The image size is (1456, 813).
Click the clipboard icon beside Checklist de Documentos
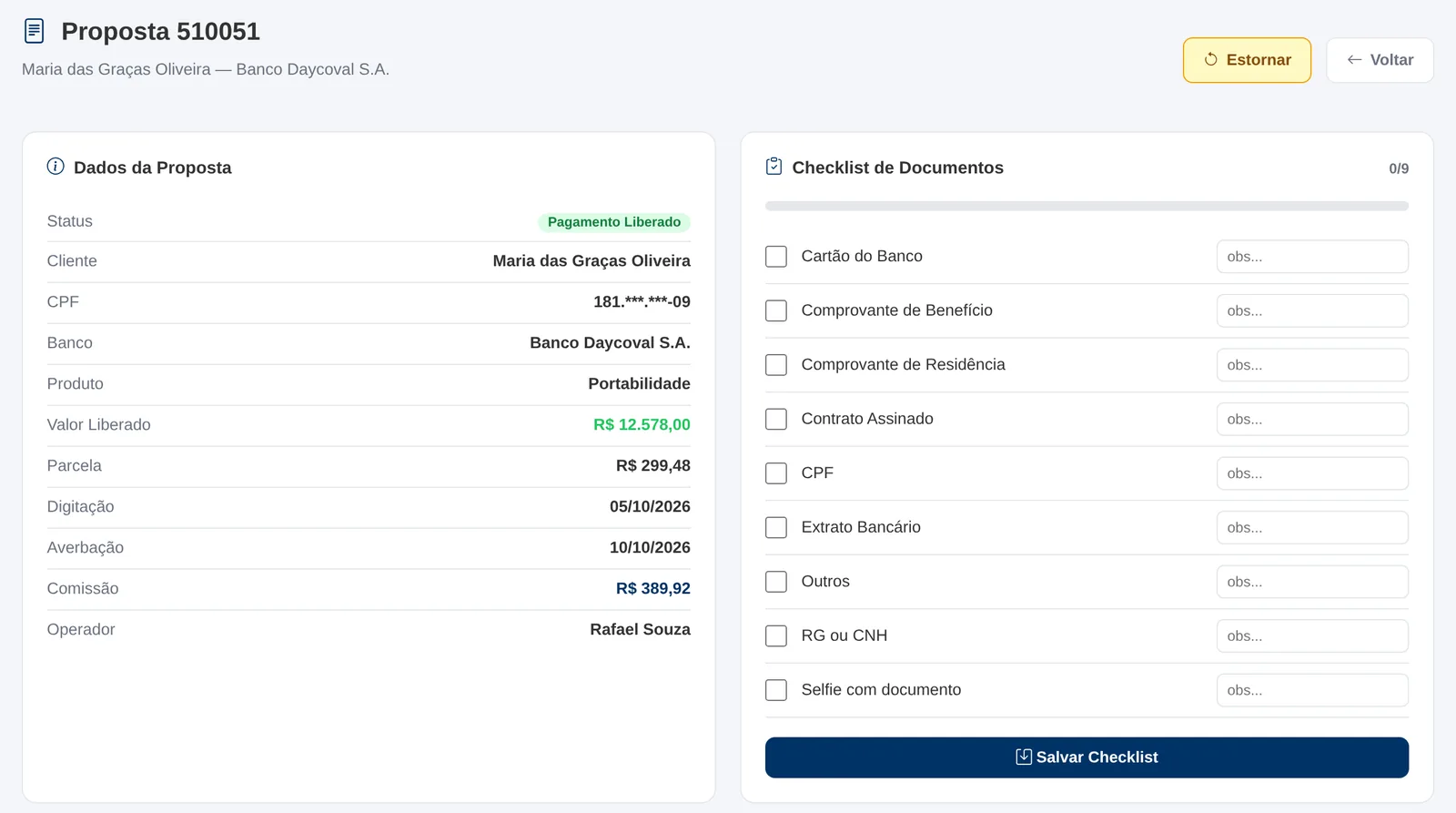pyautogui.click(x=774, y=167)
